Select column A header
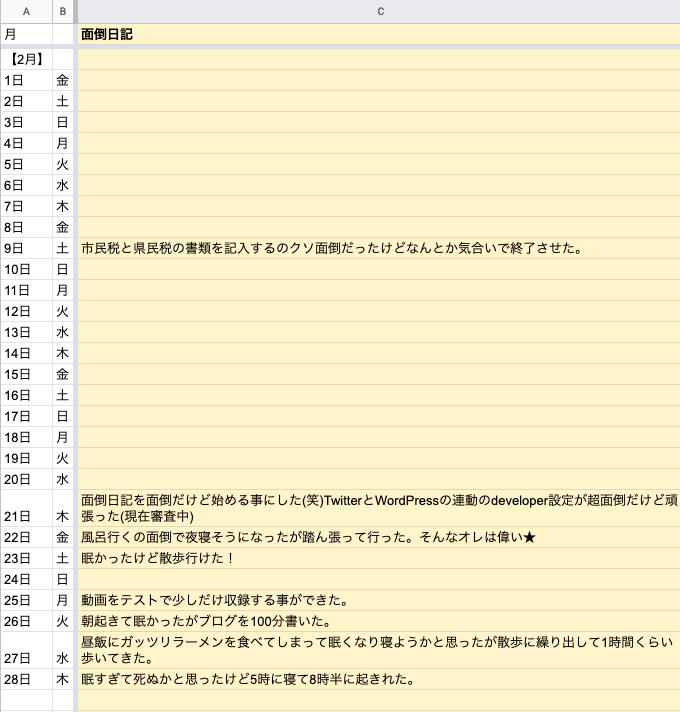This screenshot has width=680, height=712. coord(26,11)
